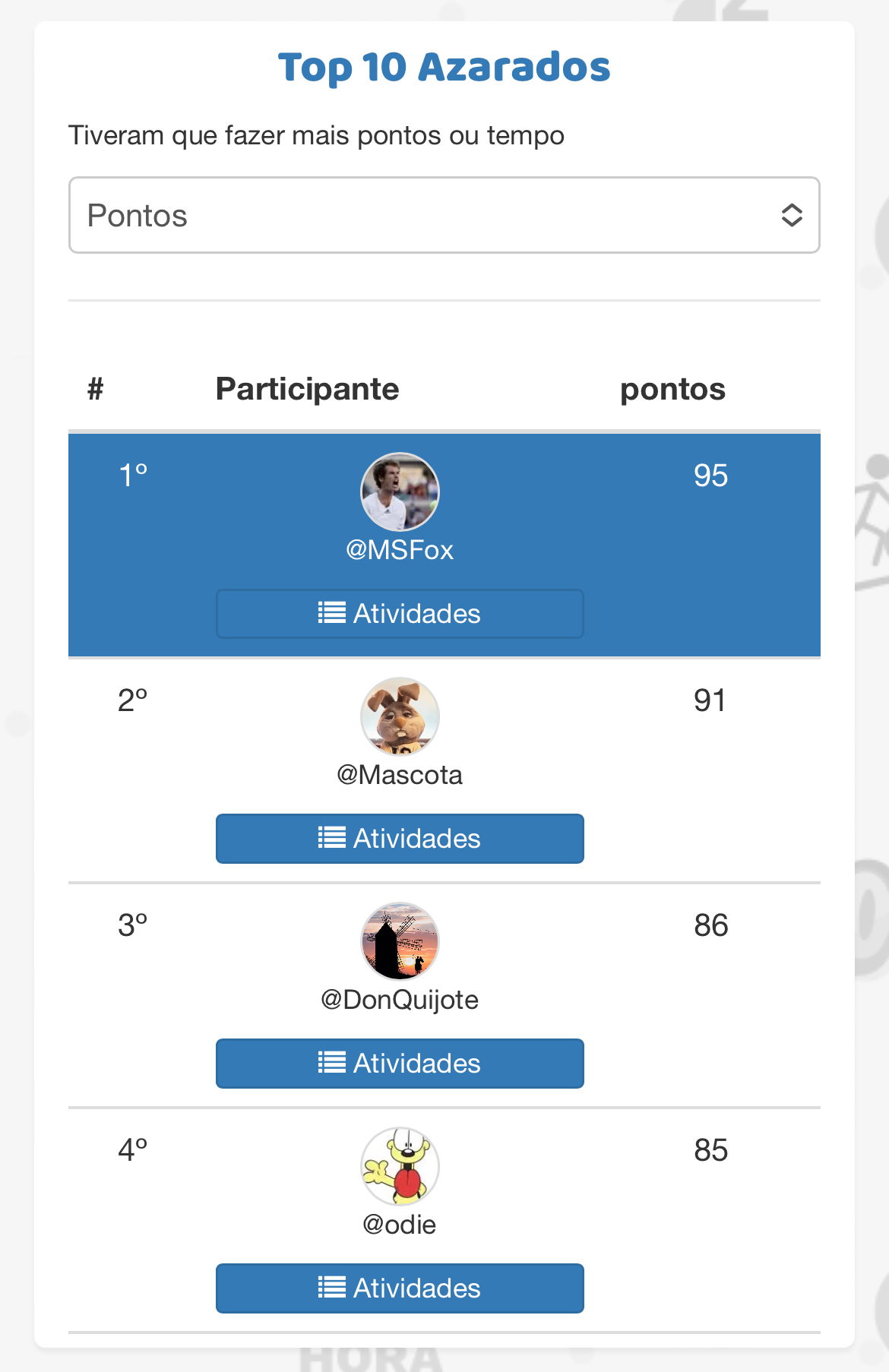Screen dimensions: 889x1372
Task: Open Atividades for @DonQuijote
Action: coord(400,1064)
